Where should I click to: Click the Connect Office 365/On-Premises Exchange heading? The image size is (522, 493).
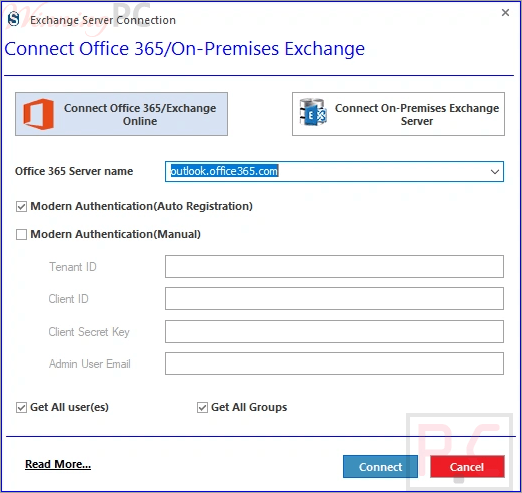[185, 49]
